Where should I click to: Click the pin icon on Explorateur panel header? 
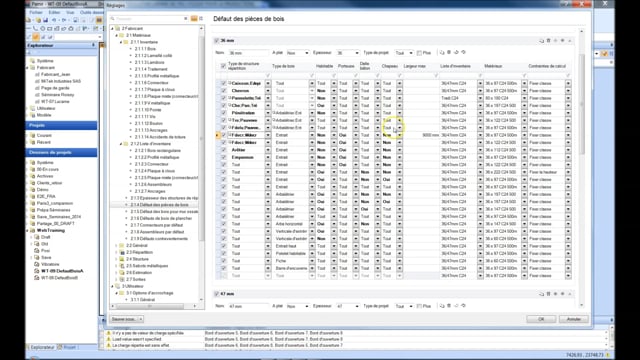point(93,45)
